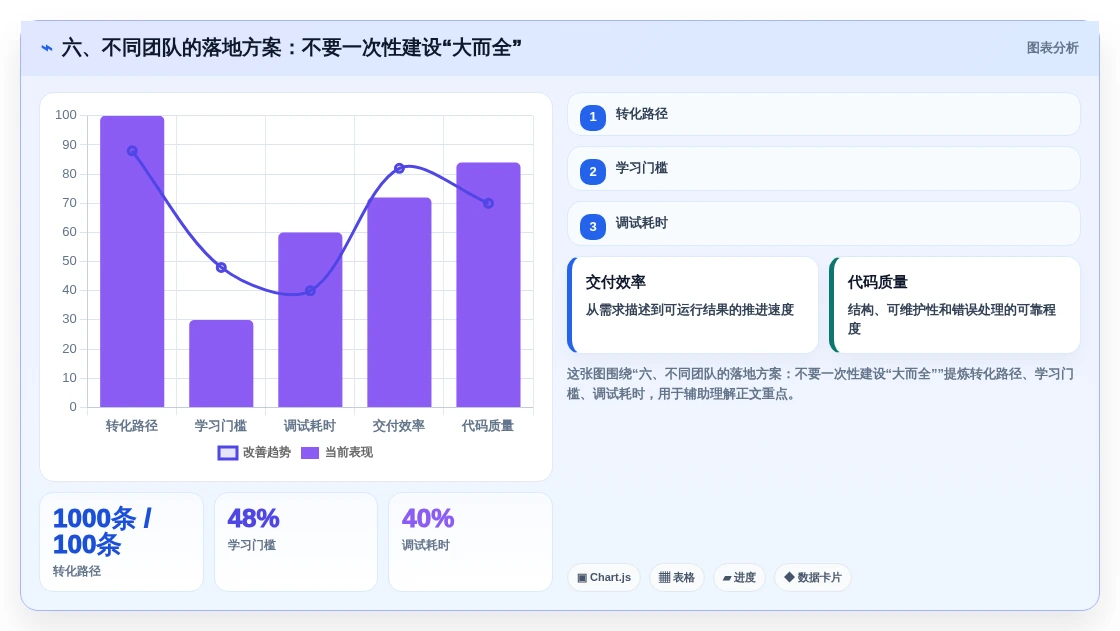Toggle the 当前表现 legend entry
The height and width of the screenshot is (631, 1120).
click(x=337, y=452)
